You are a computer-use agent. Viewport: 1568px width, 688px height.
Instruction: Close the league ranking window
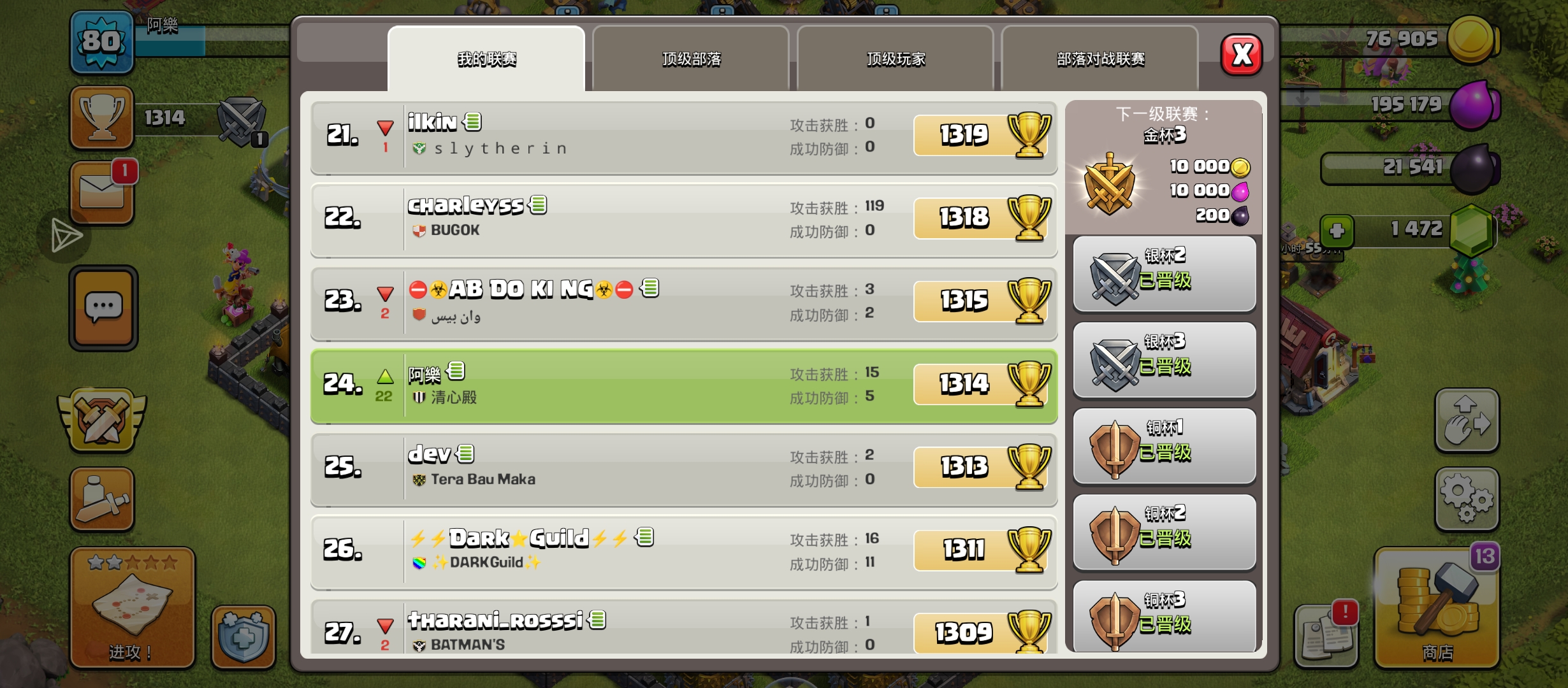(1242, 55)
